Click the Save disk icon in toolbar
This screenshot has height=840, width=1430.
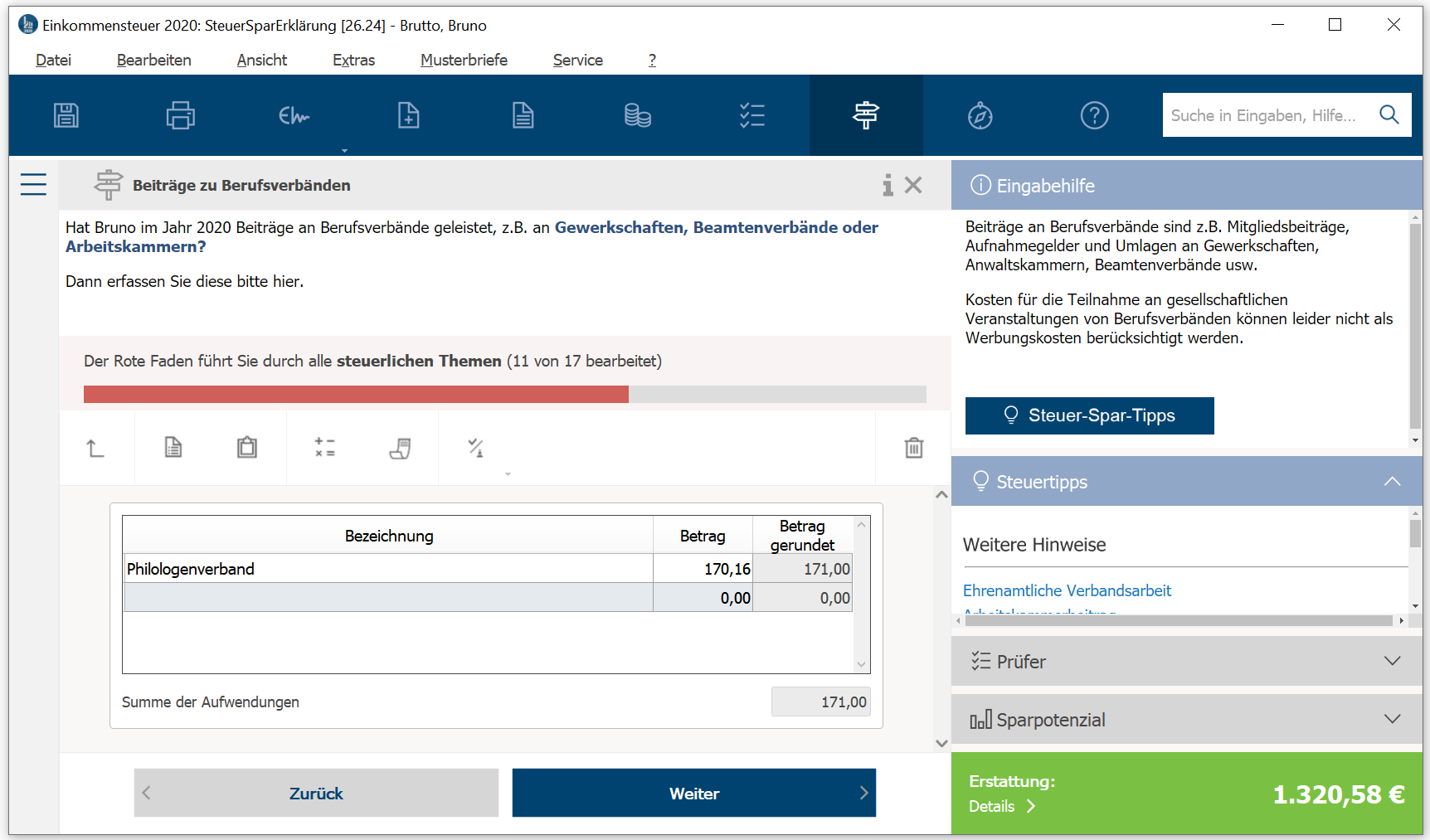[x=66, y=115]
